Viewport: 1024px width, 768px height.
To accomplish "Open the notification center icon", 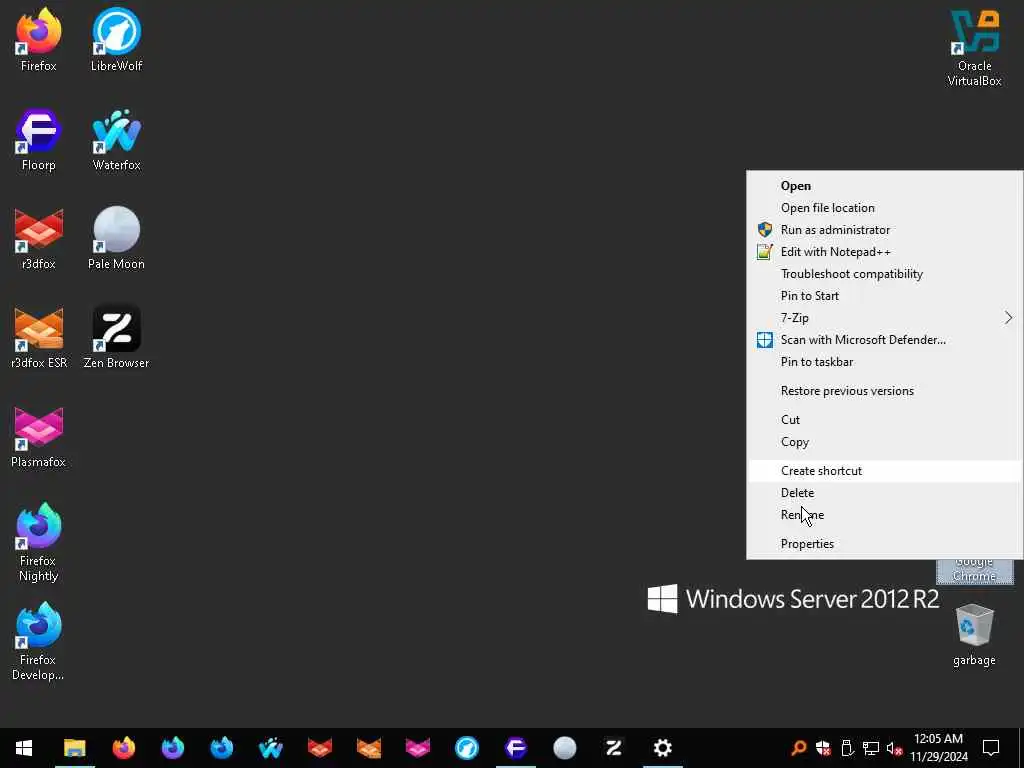I will coord(991,748).
